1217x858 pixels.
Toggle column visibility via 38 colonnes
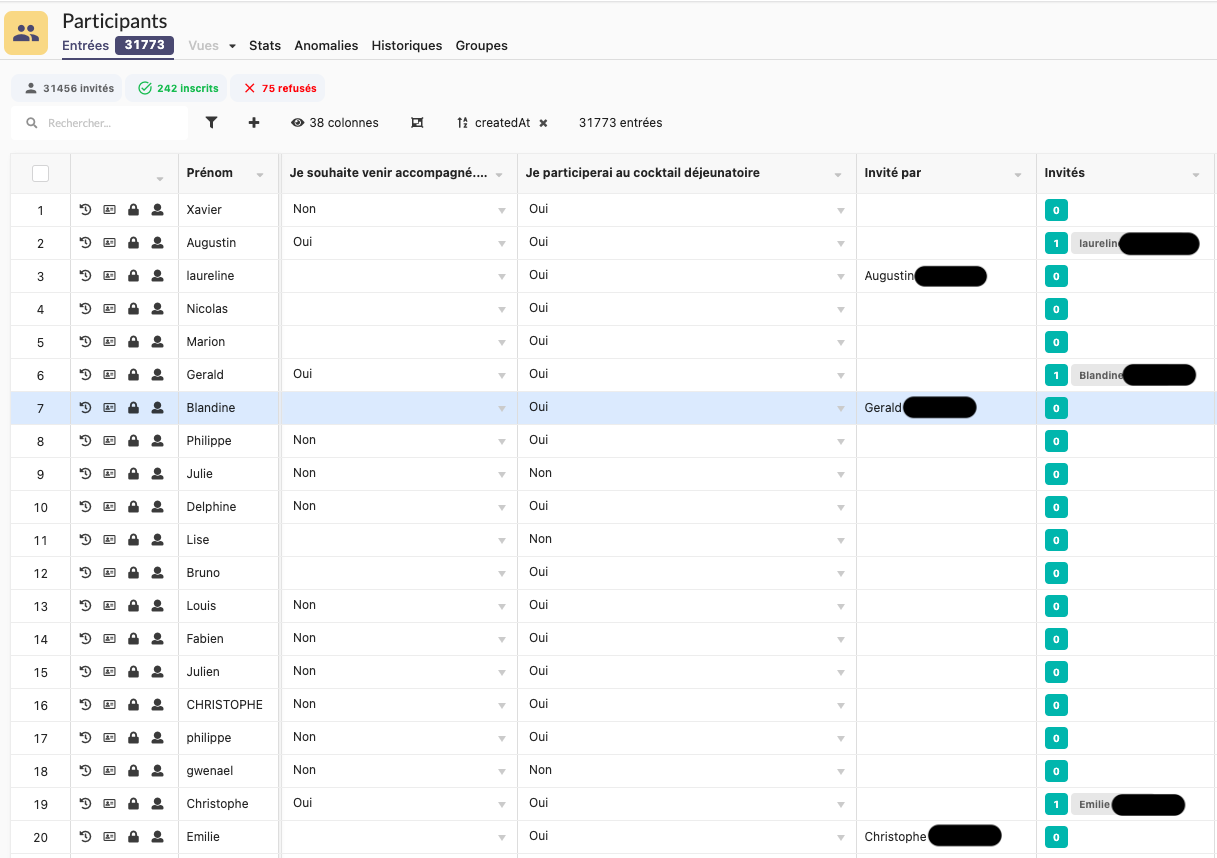coord(335,123)
